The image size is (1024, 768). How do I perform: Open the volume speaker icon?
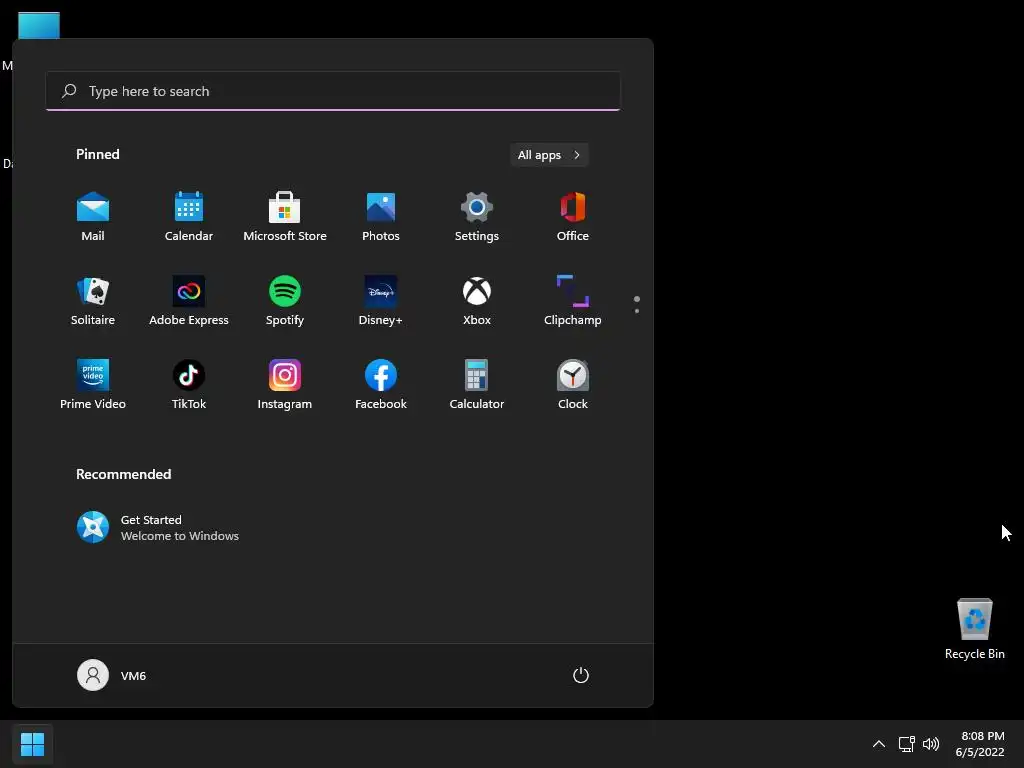click(931, 744)
